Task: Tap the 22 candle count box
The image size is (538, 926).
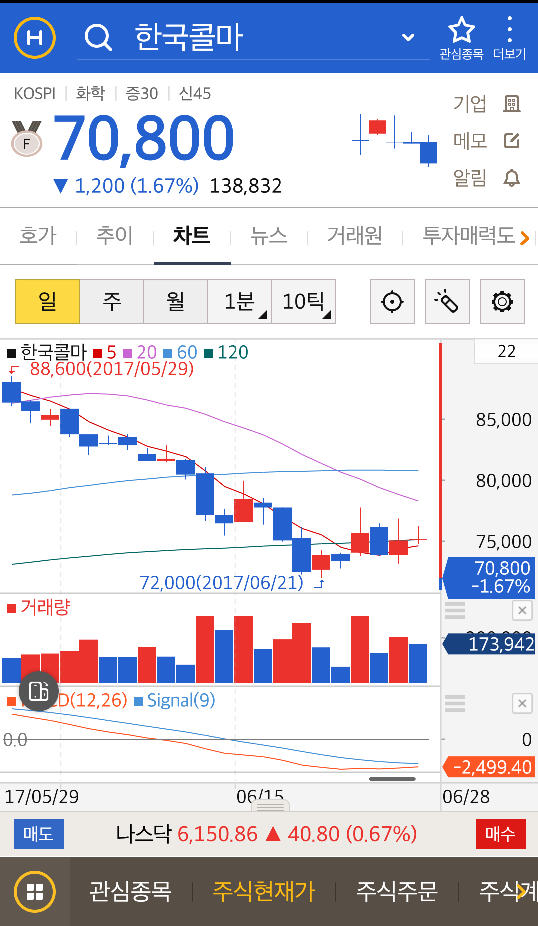Action: tap(506, 352)
